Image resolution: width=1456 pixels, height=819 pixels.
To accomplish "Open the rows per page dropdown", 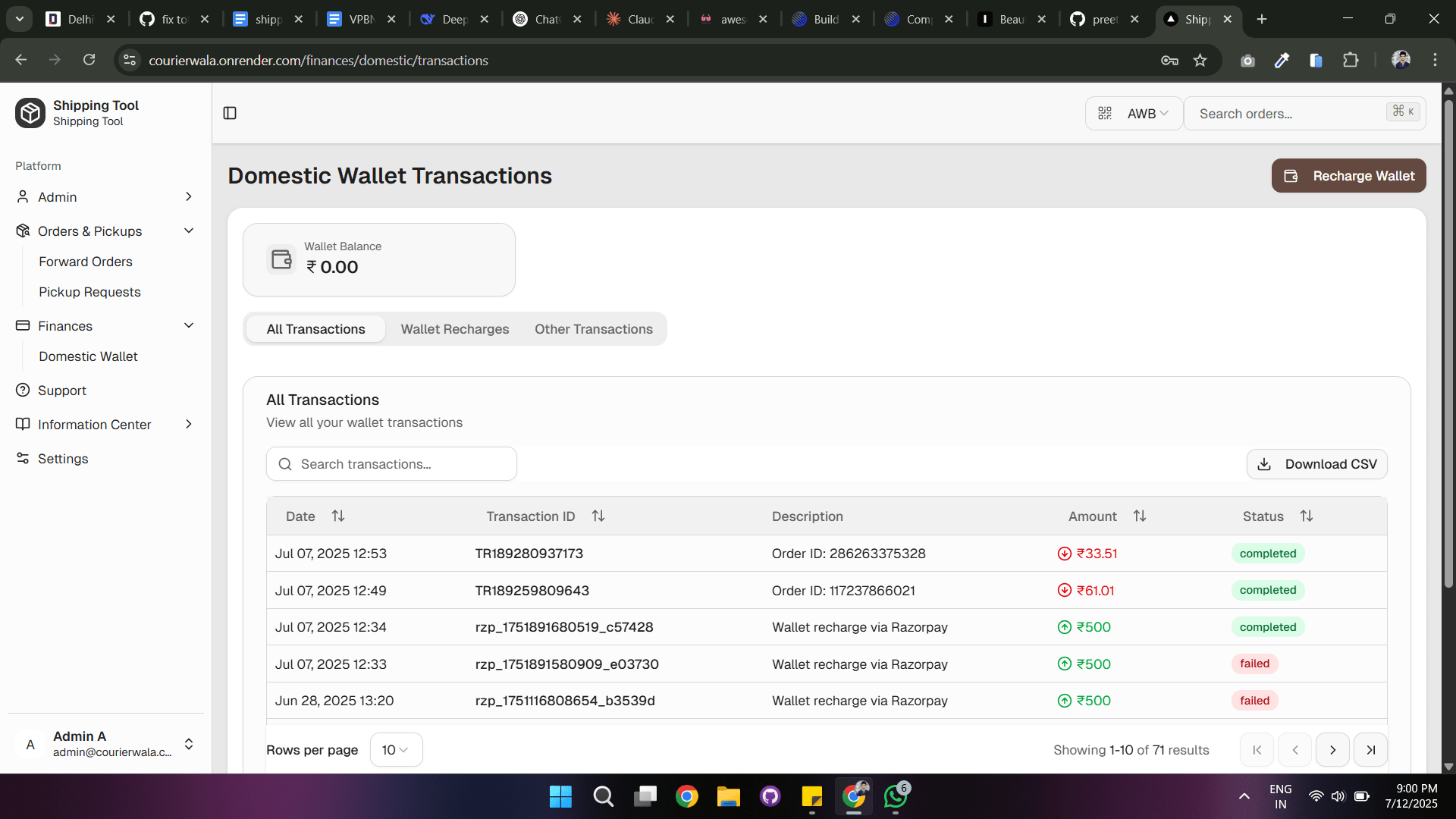I will [x=396, y=750].
